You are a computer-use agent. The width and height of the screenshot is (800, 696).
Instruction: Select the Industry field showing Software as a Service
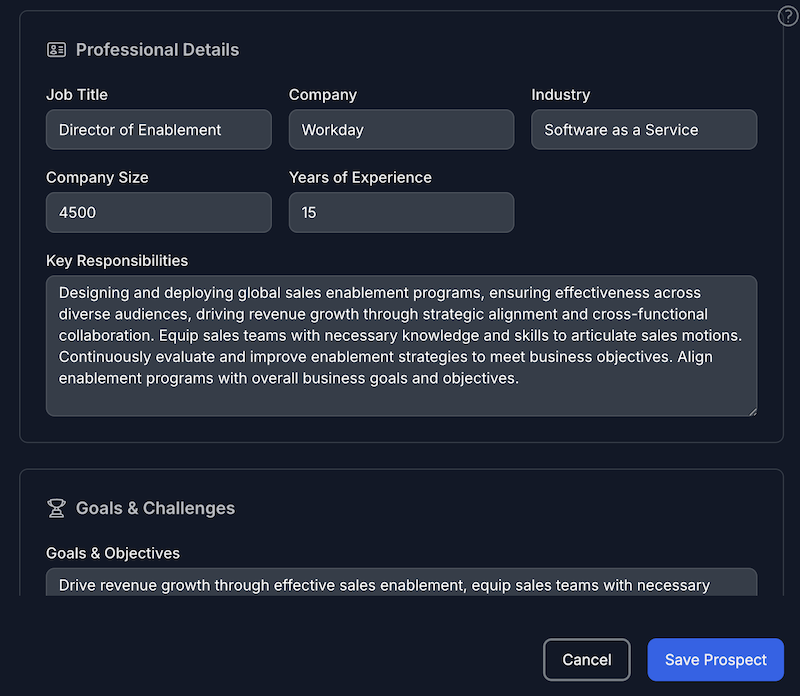[643, 129]
